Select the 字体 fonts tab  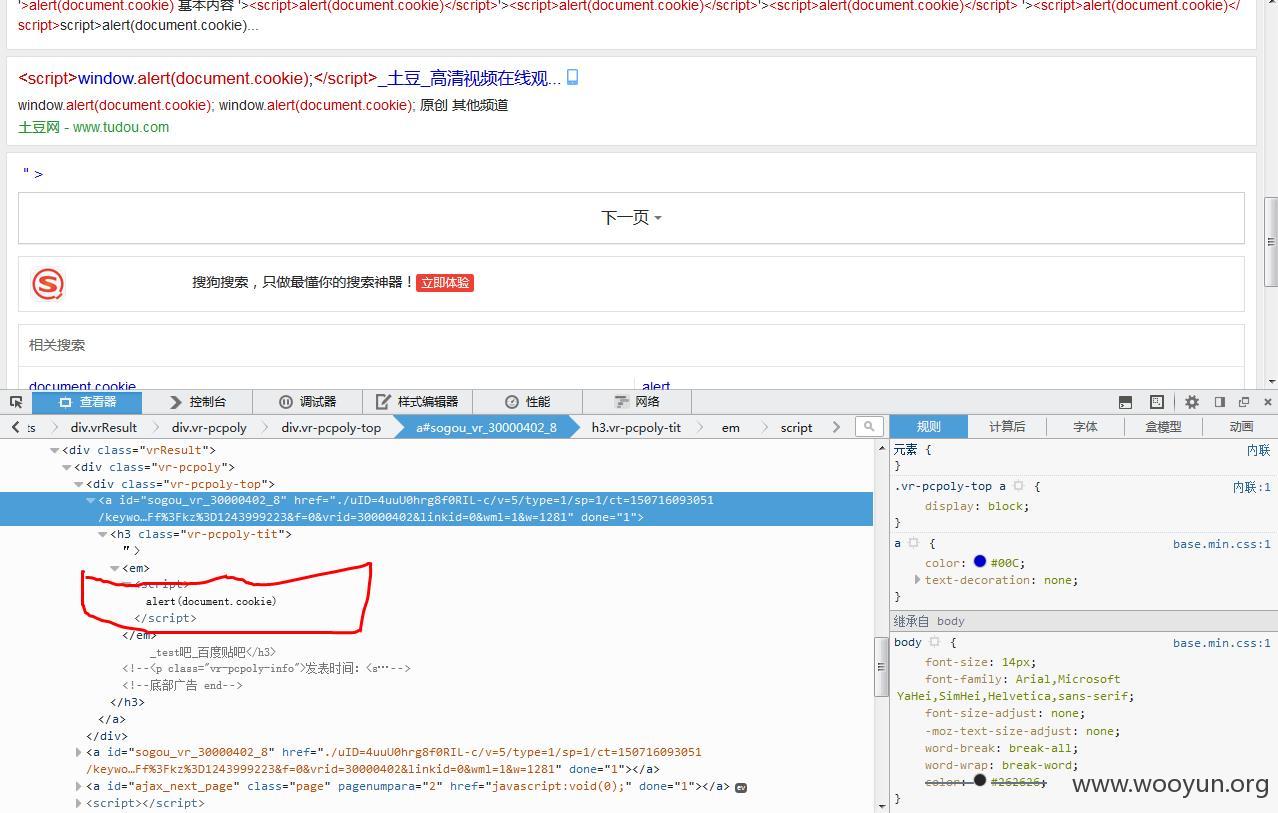(x=1085, y=427)
